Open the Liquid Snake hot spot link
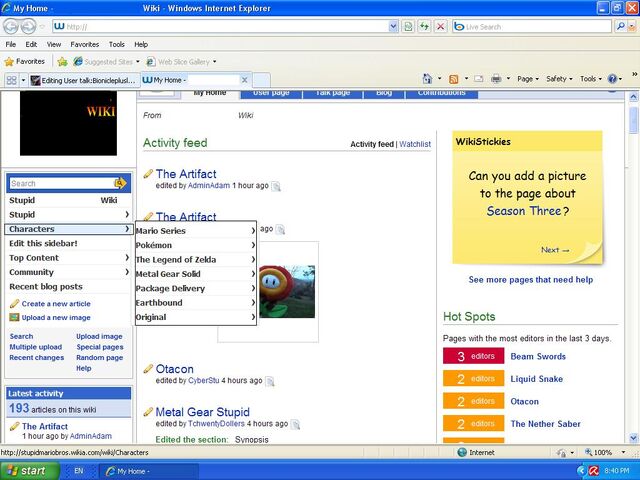 point(536,379)
